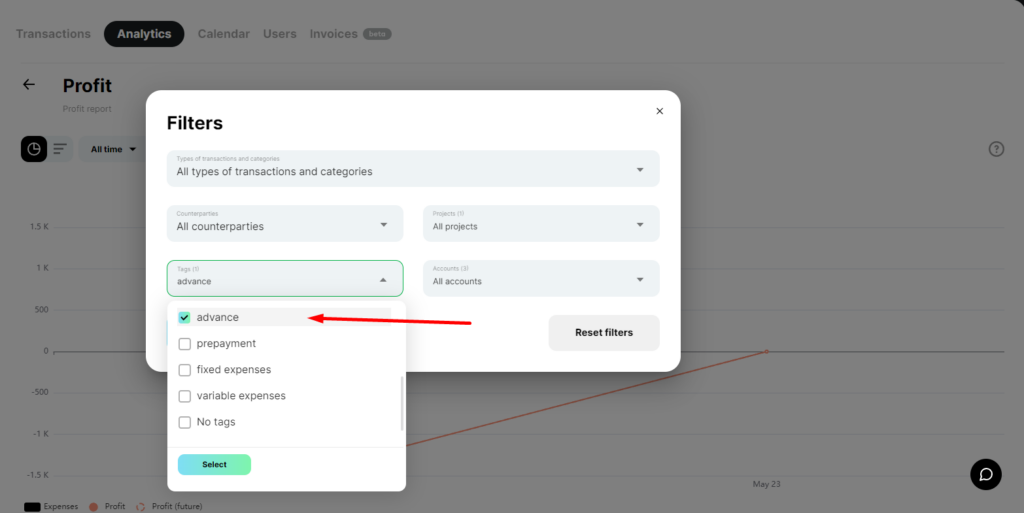Click the back arrow next to Profit

tap(29, 84)
